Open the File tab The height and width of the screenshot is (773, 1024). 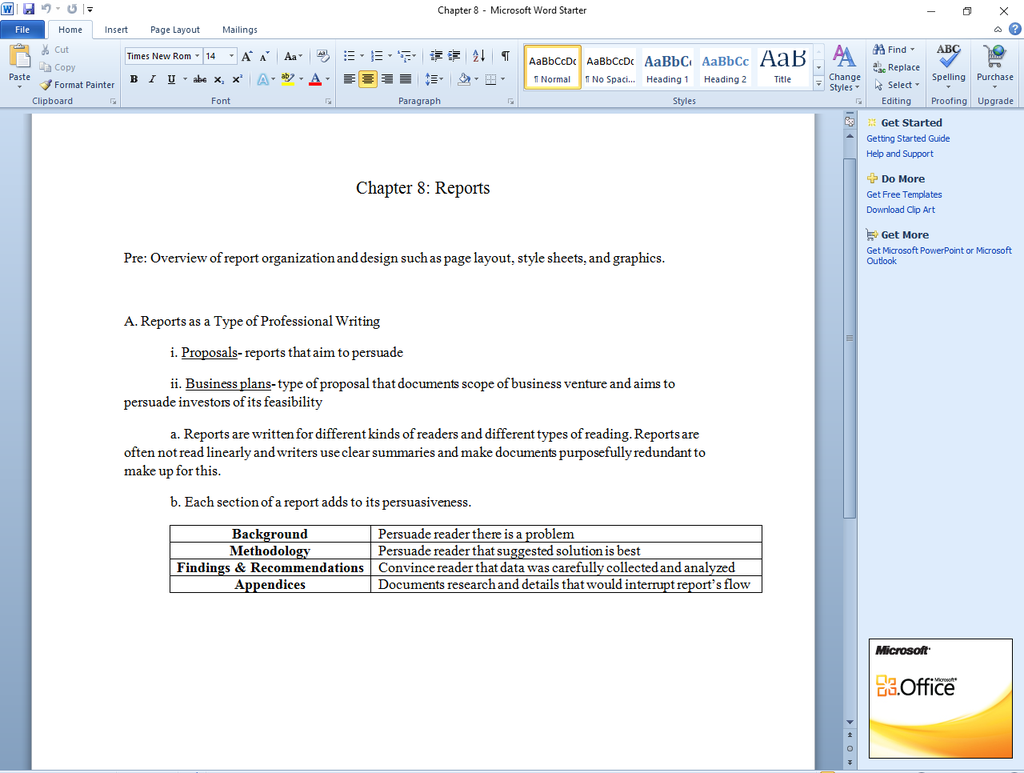[22, 29]
